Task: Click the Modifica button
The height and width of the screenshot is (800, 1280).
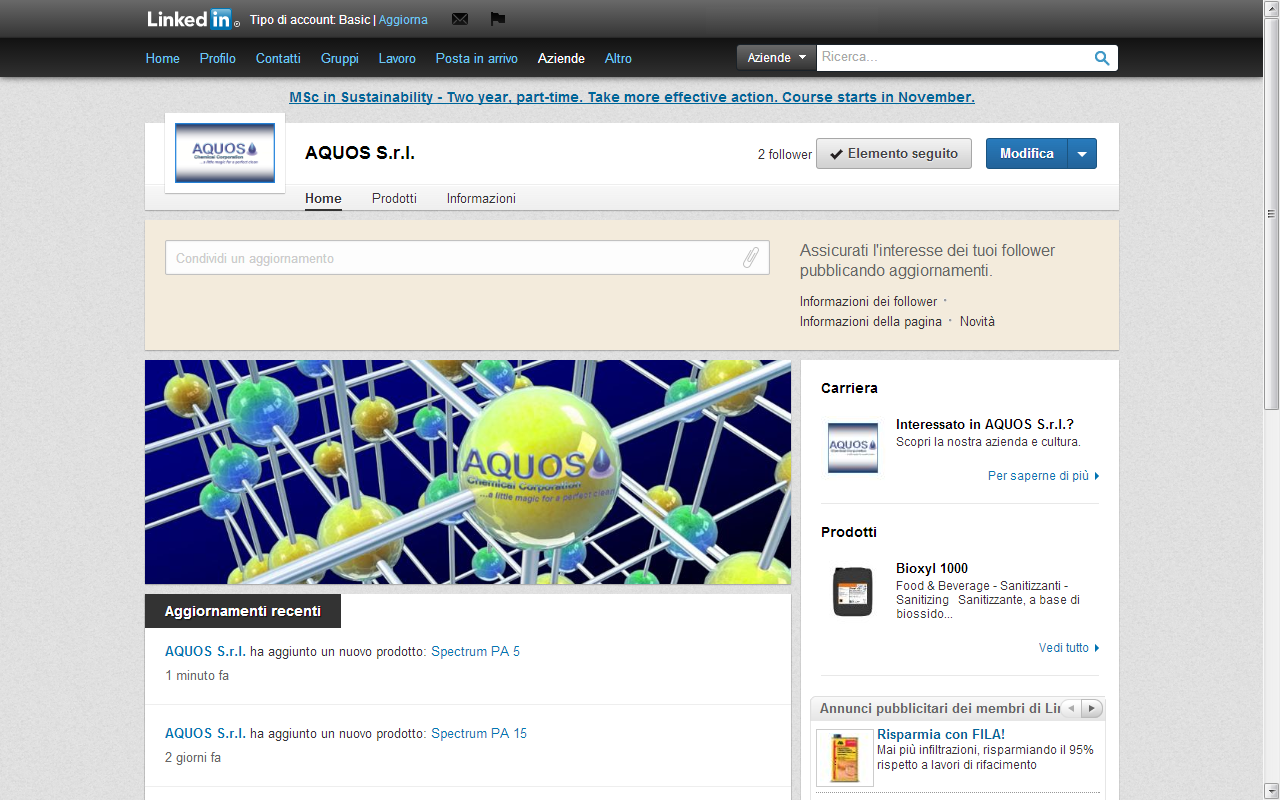Action: pos(1027,154)
